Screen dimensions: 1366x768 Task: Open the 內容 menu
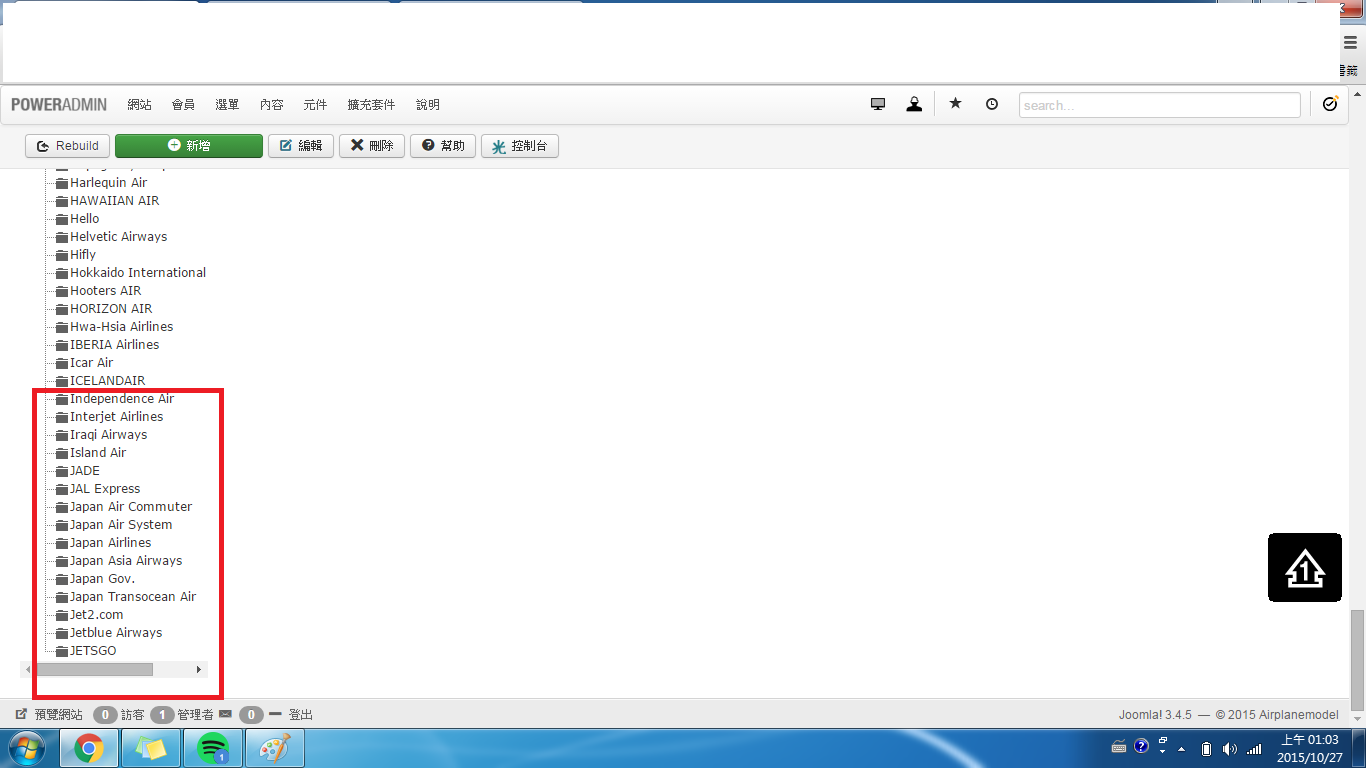[x=271, y=105]
